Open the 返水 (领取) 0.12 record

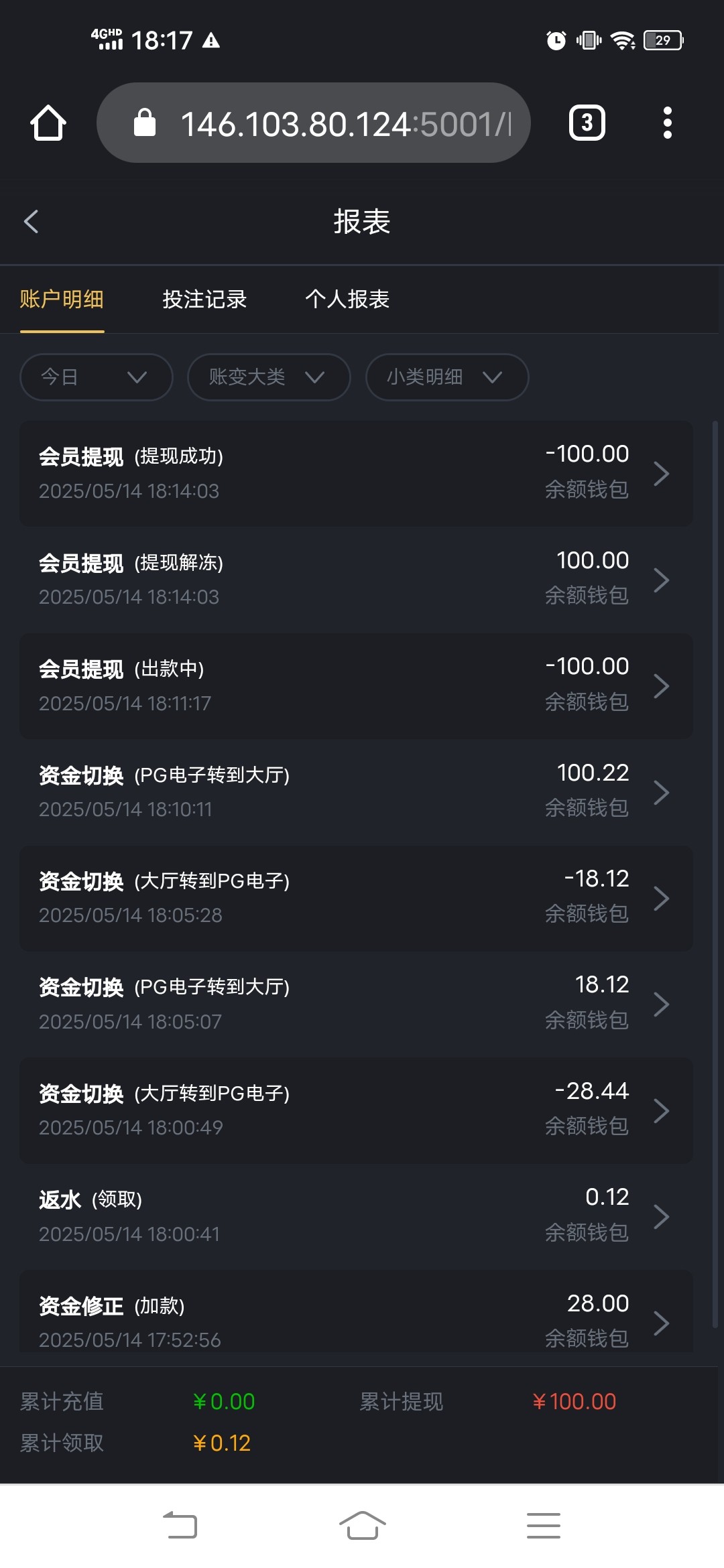(355, 1216)
